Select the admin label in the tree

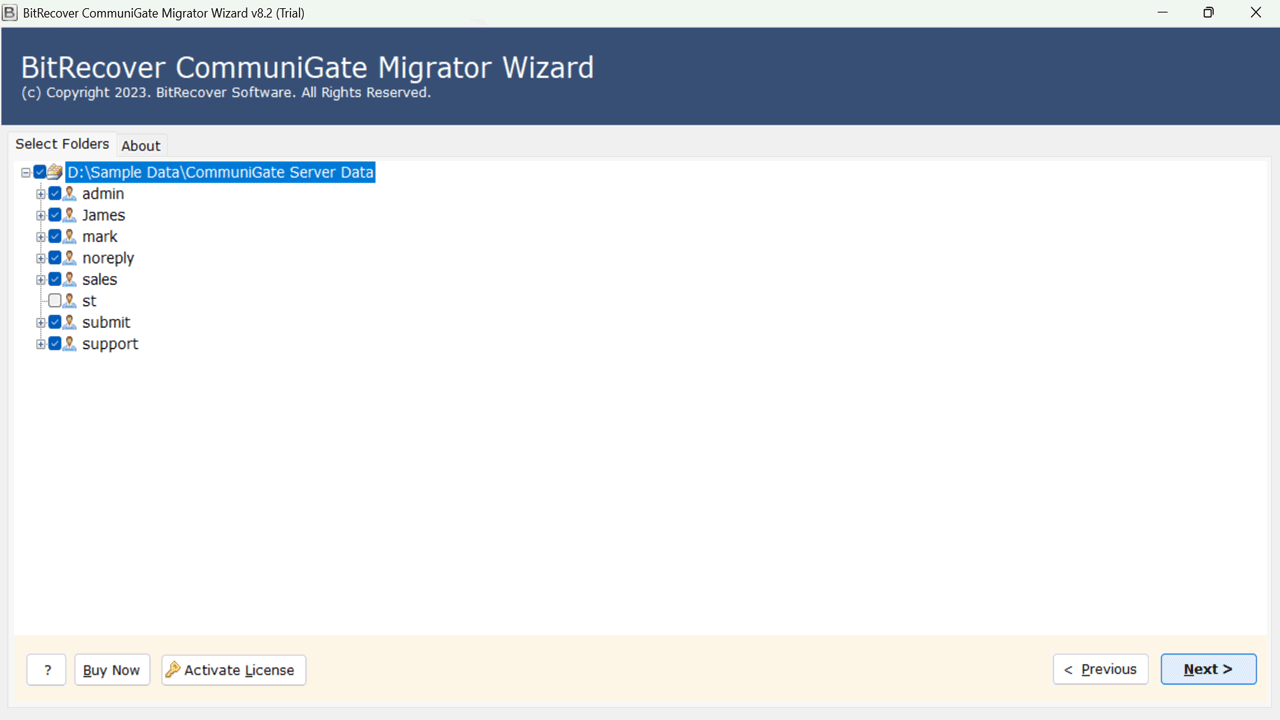(103, 194)
